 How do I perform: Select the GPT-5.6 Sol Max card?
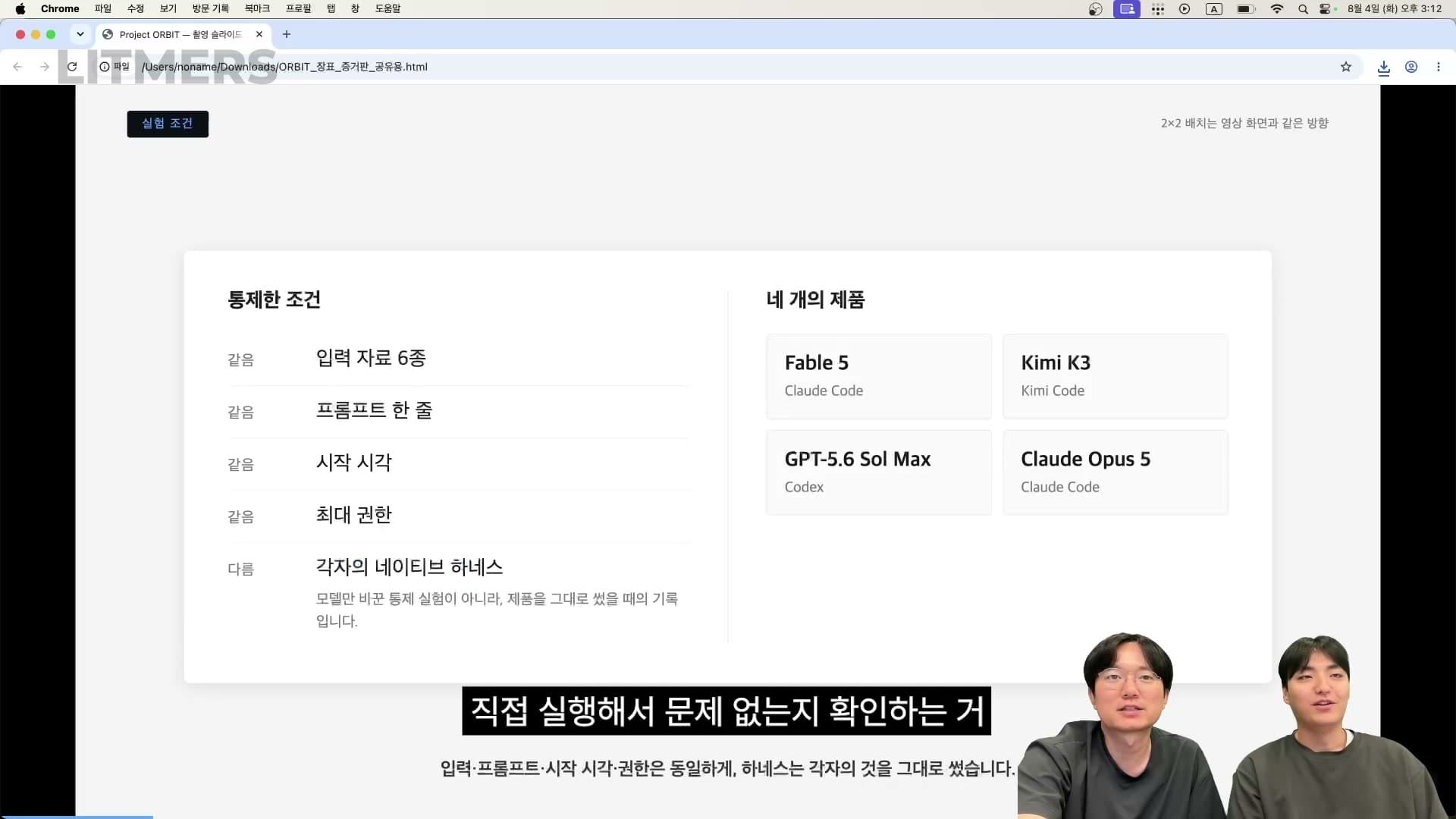[879, 472]
